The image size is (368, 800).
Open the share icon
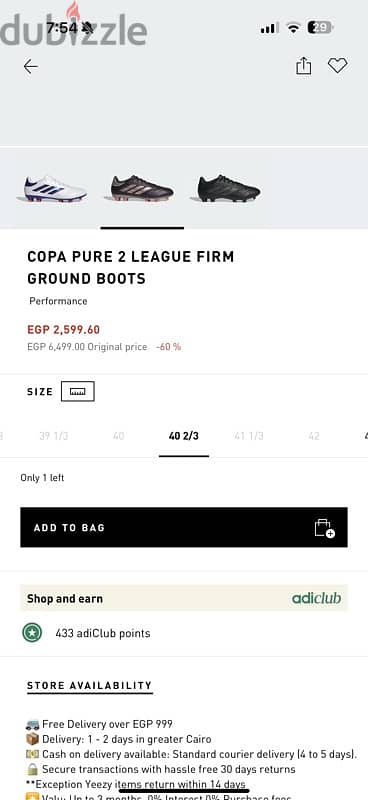[x=304, y=65]
